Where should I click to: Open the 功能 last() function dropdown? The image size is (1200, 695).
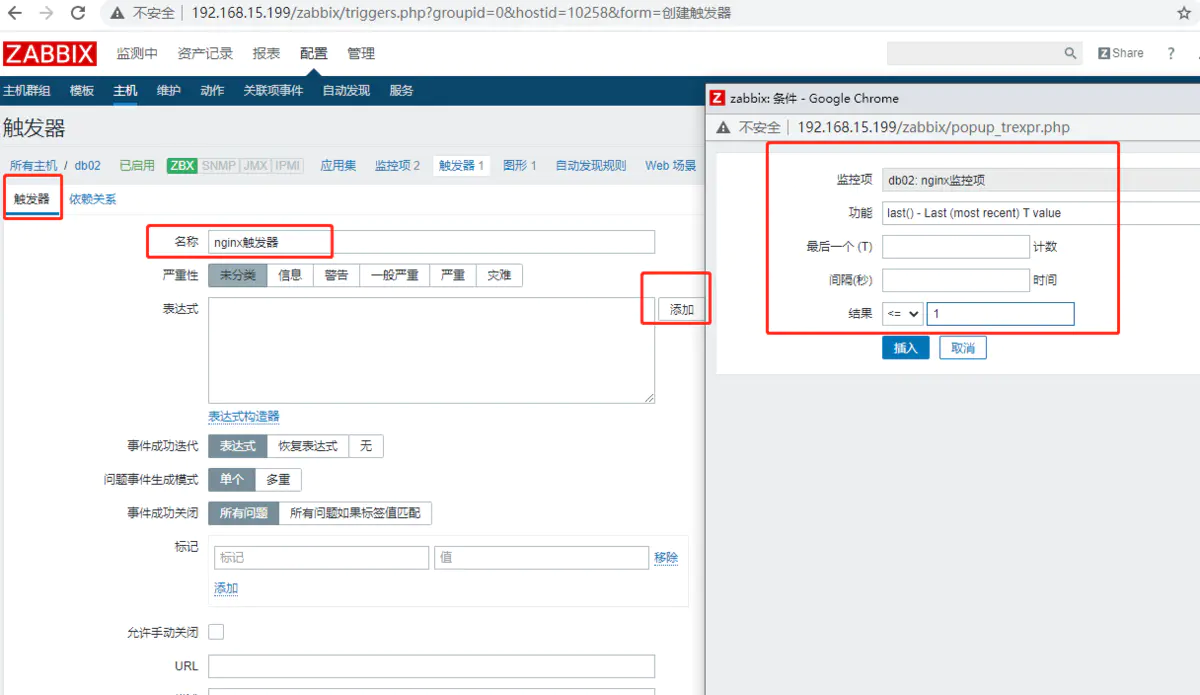click(1040, 213)
